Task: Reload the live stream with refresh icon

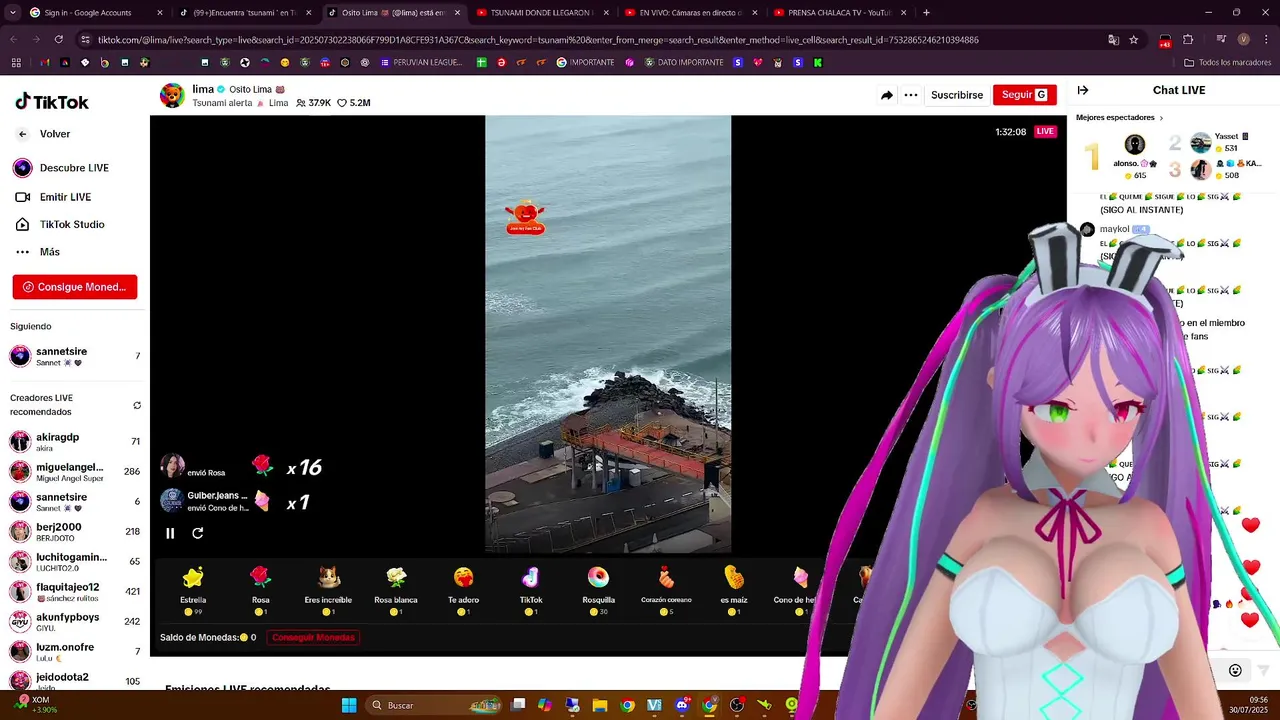Action: (198, 533)
